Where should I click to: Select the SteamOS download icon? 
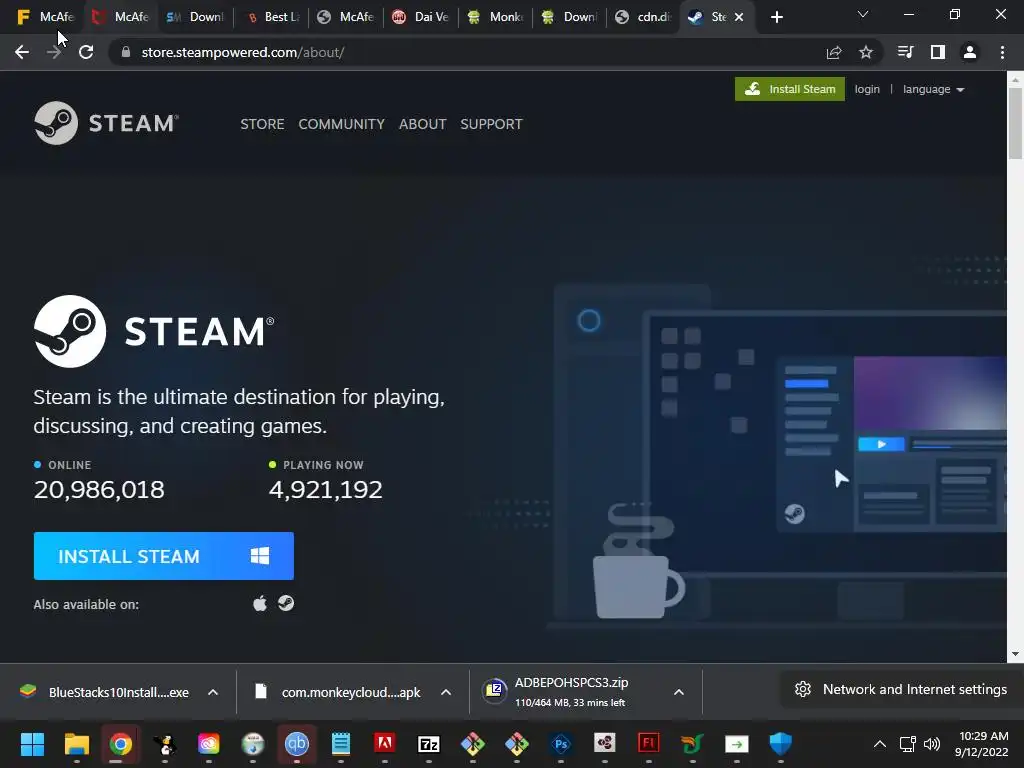pyautogui.click(x=286, y=603)
